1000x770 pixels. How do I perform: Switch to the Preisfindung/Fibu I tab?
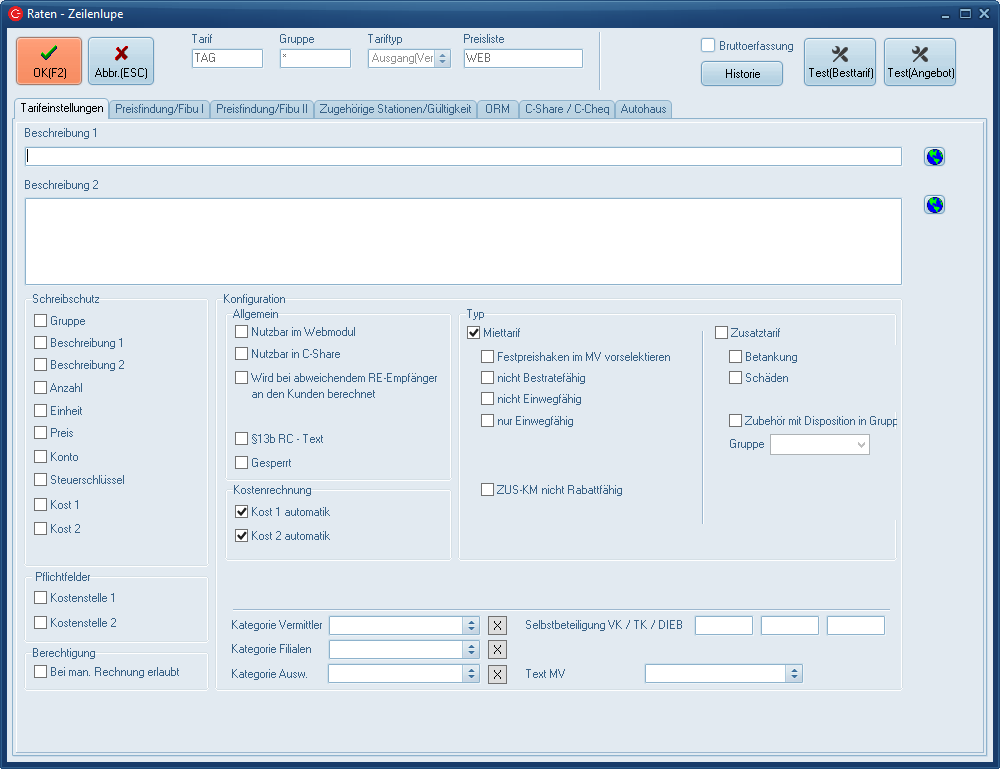(x=160, y=109)
